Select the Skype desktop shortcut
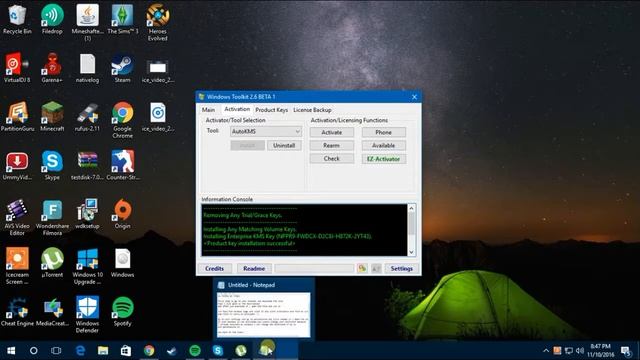 [52, 166]
